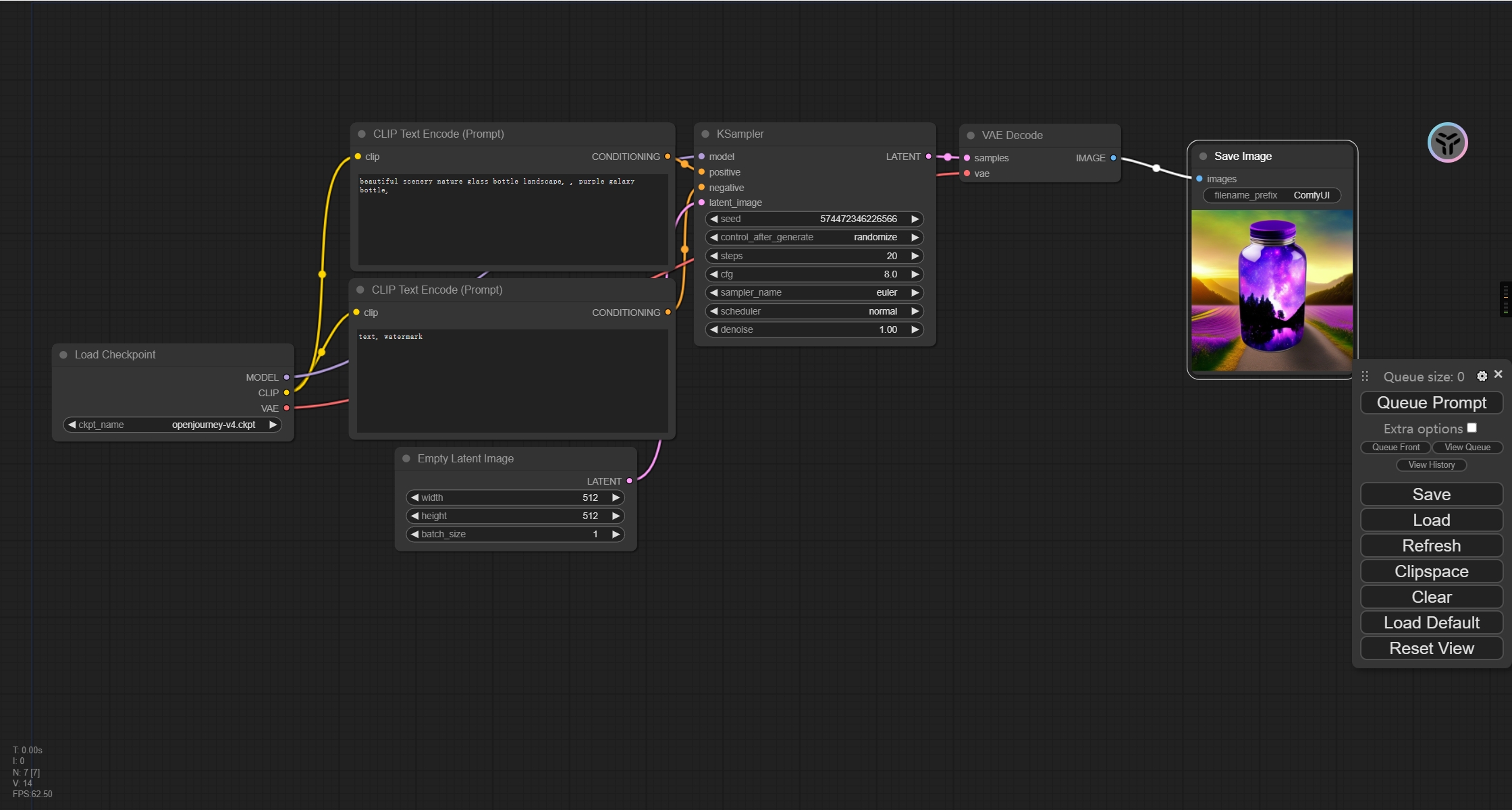
Task: Click the Queue Prompt menu item
Action: pyautogui.click(x=1432, y=403)
